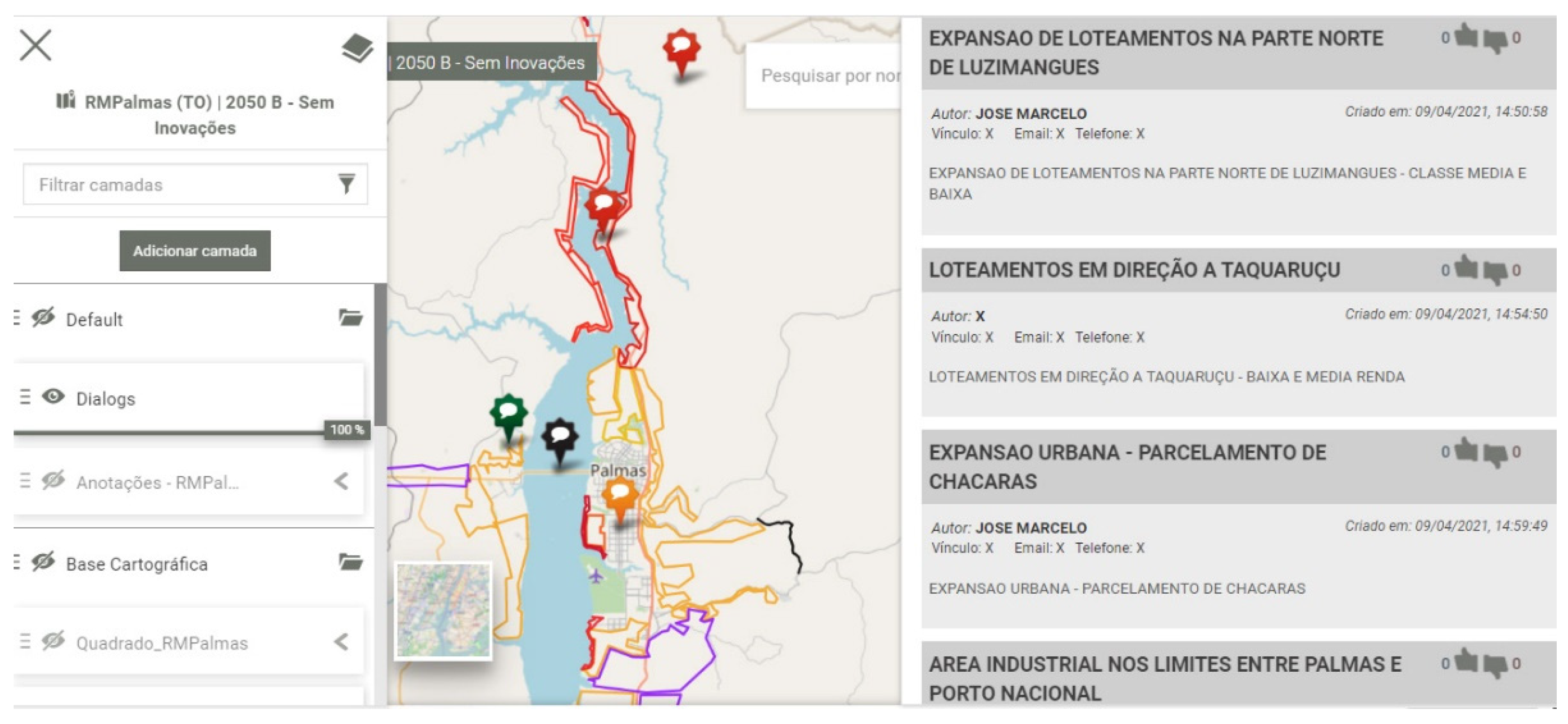Click the Adicionar camada button
Screen dimensions: 1568x724
(195, 250)
